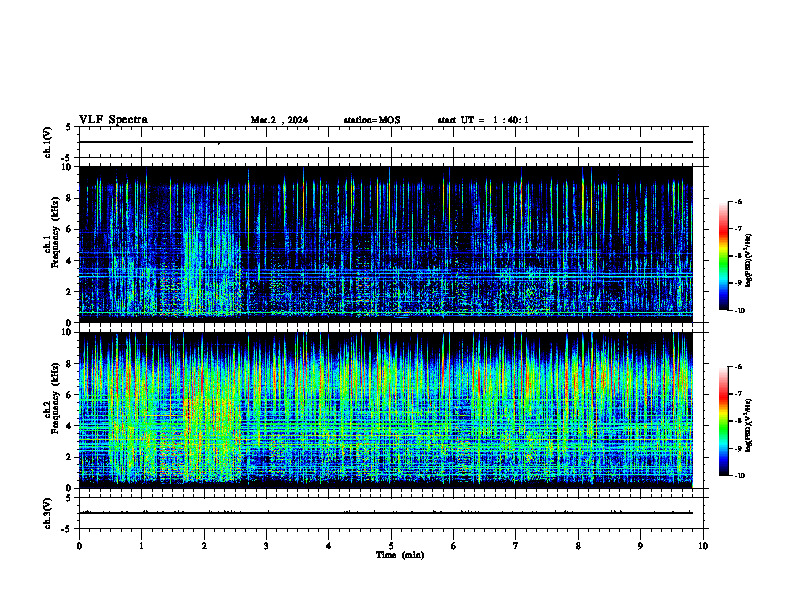
Task: Click time axis tick label '9'
Action: (x=640, y=546)
